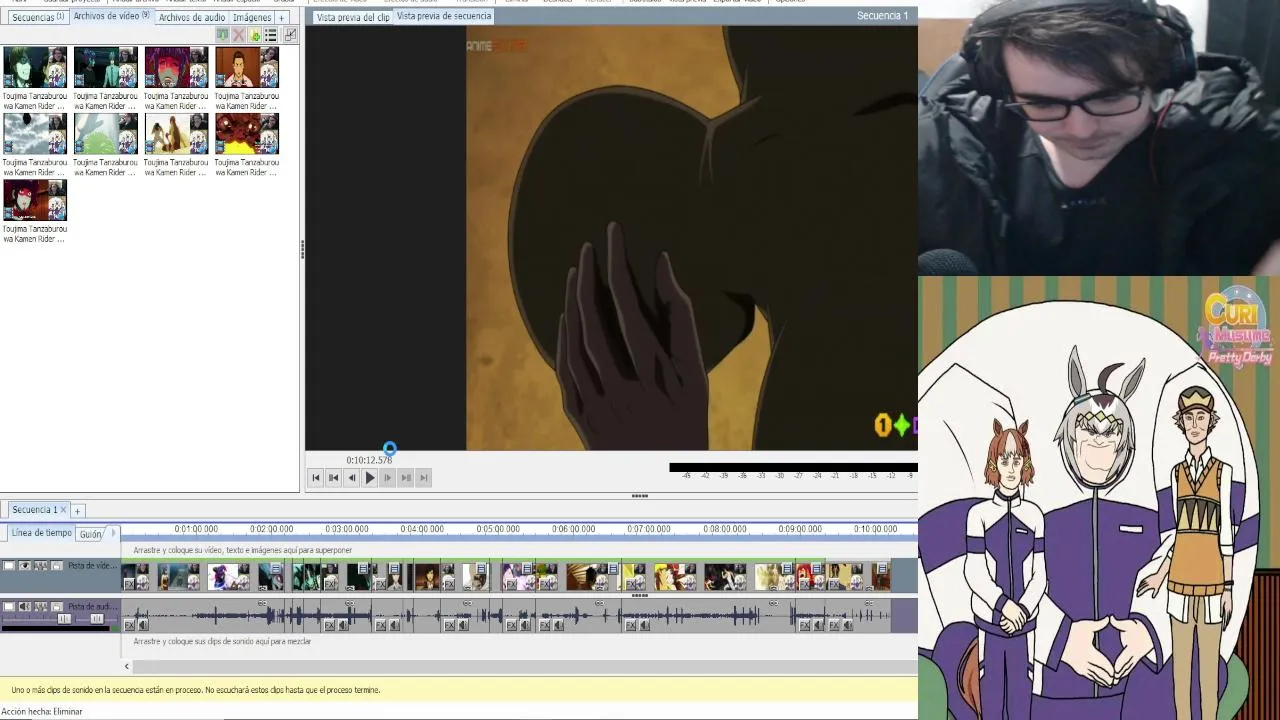The height and width of the screenshot is (720, 1280).
Task: Switch to the Vista previa del clip tab
Action: [x=352, y=17]
